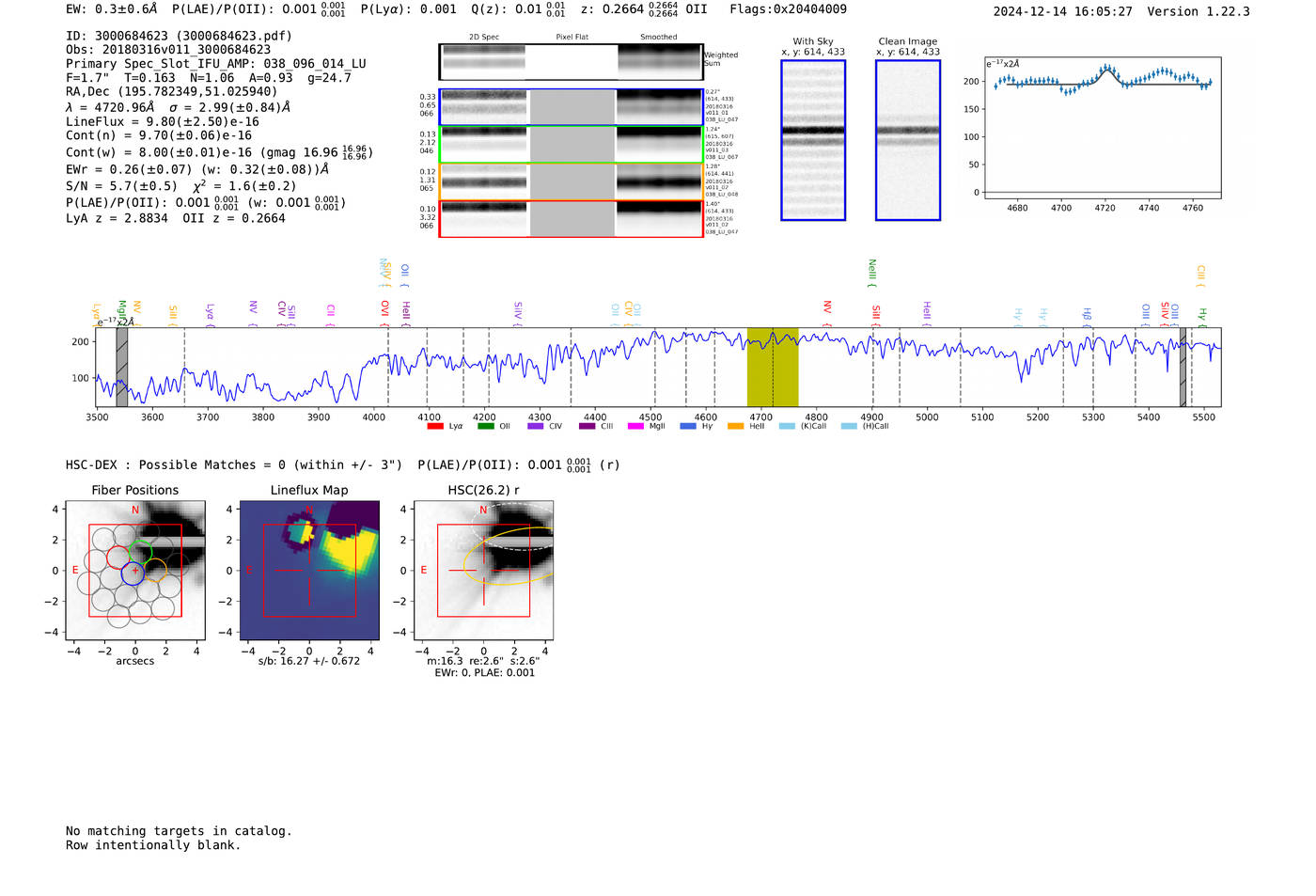Select the Fiber Positions plot
The image size is (1316, 896).
coord(135,571)
